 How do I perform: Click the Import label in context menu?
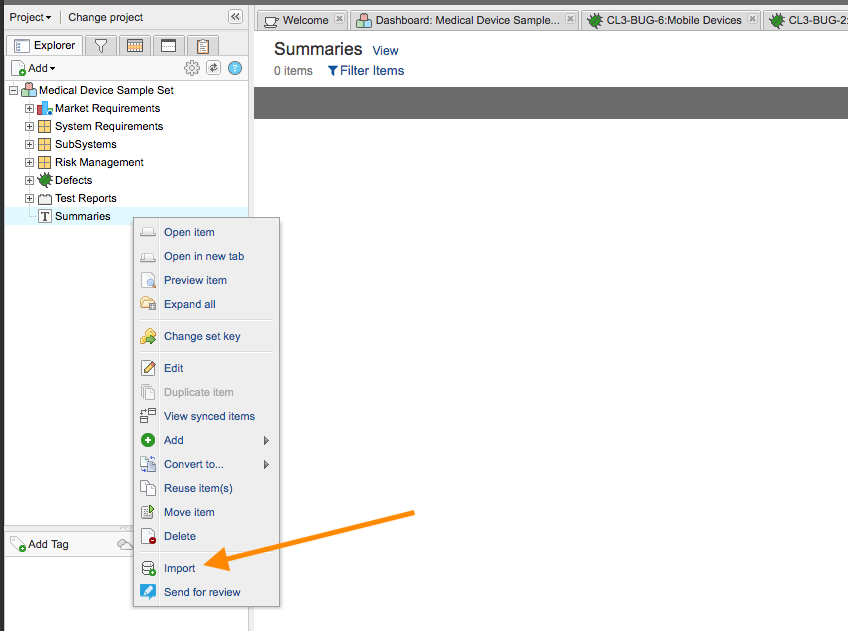(180, 568)
